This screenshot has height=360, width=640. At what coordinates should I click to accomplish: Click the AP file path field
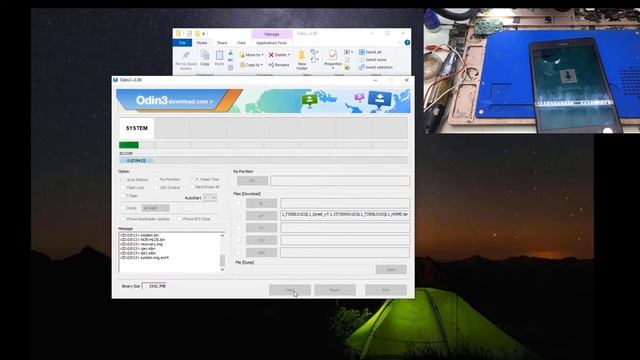click(345, 215)
